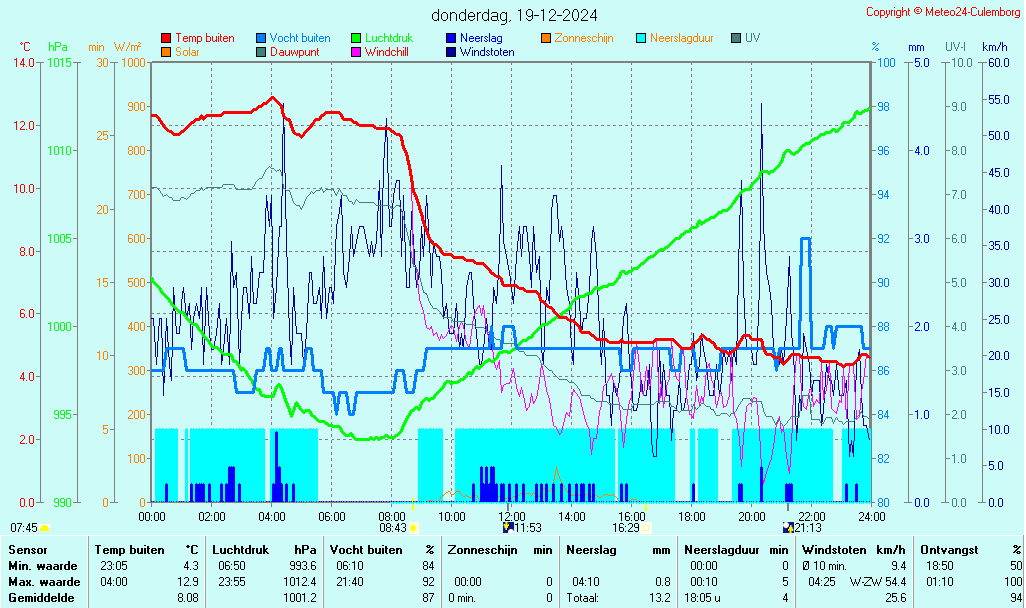Click the Dauwpunt legend label
This screenshot has height=608, width=1026.
tap(294, 52)
